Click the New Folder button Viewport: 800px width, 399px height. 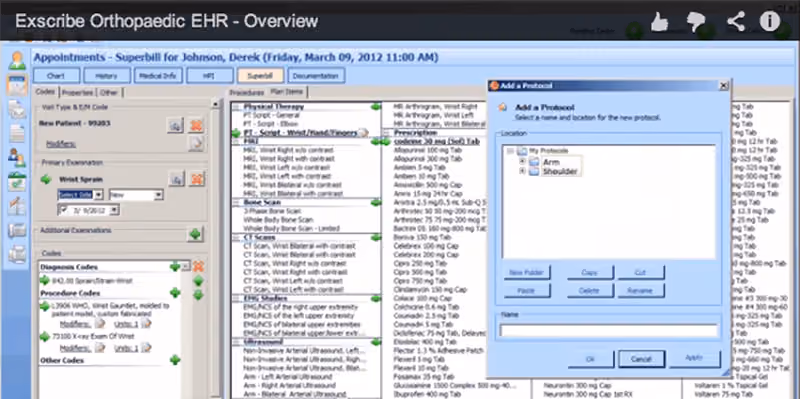point(527,272)
